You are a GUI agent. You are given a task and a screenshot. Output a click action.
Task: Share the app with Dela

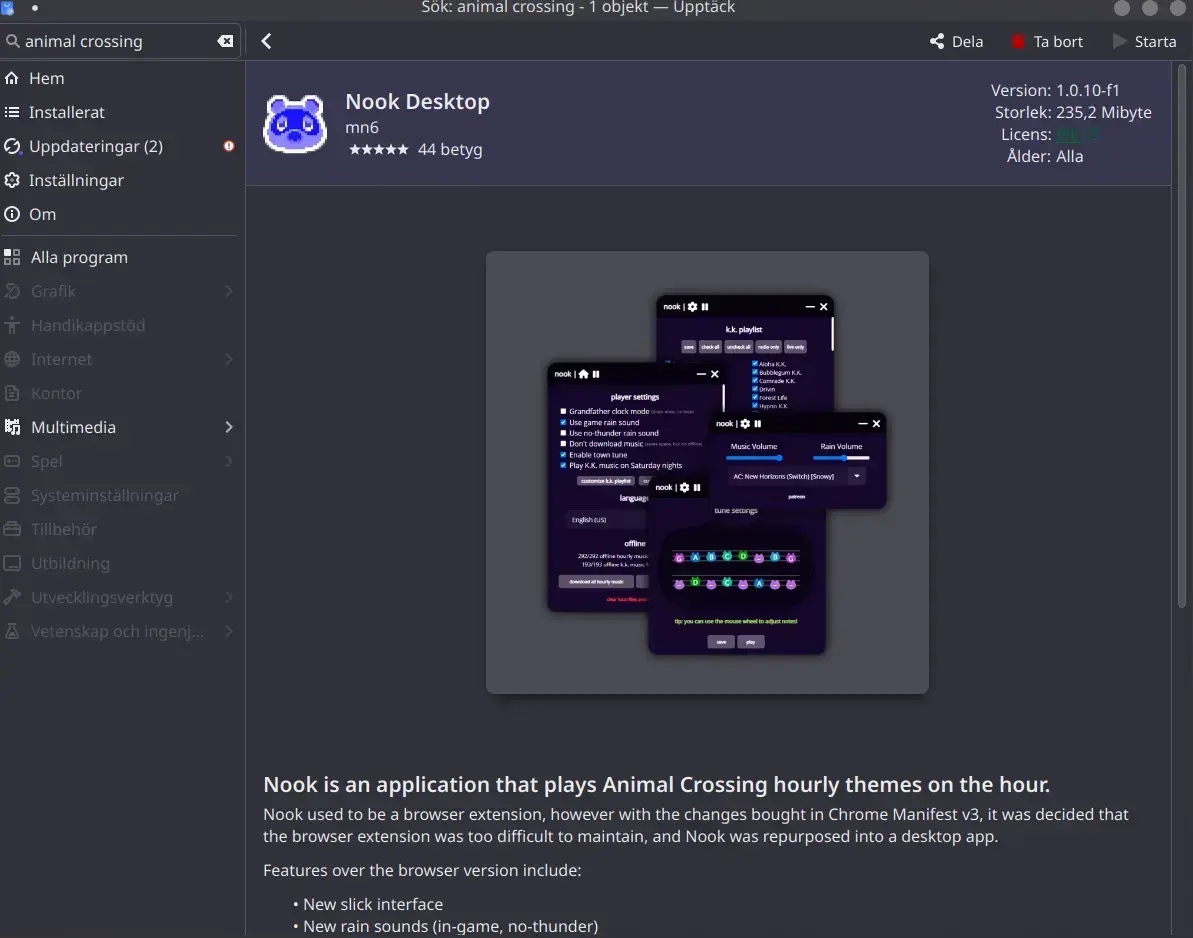click(956, 41)
